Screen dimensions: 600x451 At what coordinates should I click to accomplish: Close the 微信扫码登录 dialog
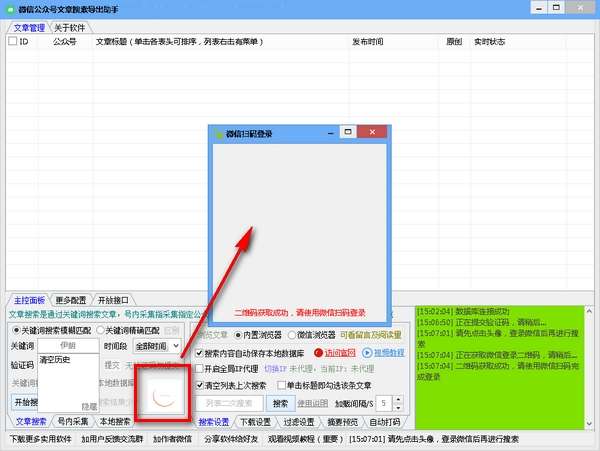point(372,132)
